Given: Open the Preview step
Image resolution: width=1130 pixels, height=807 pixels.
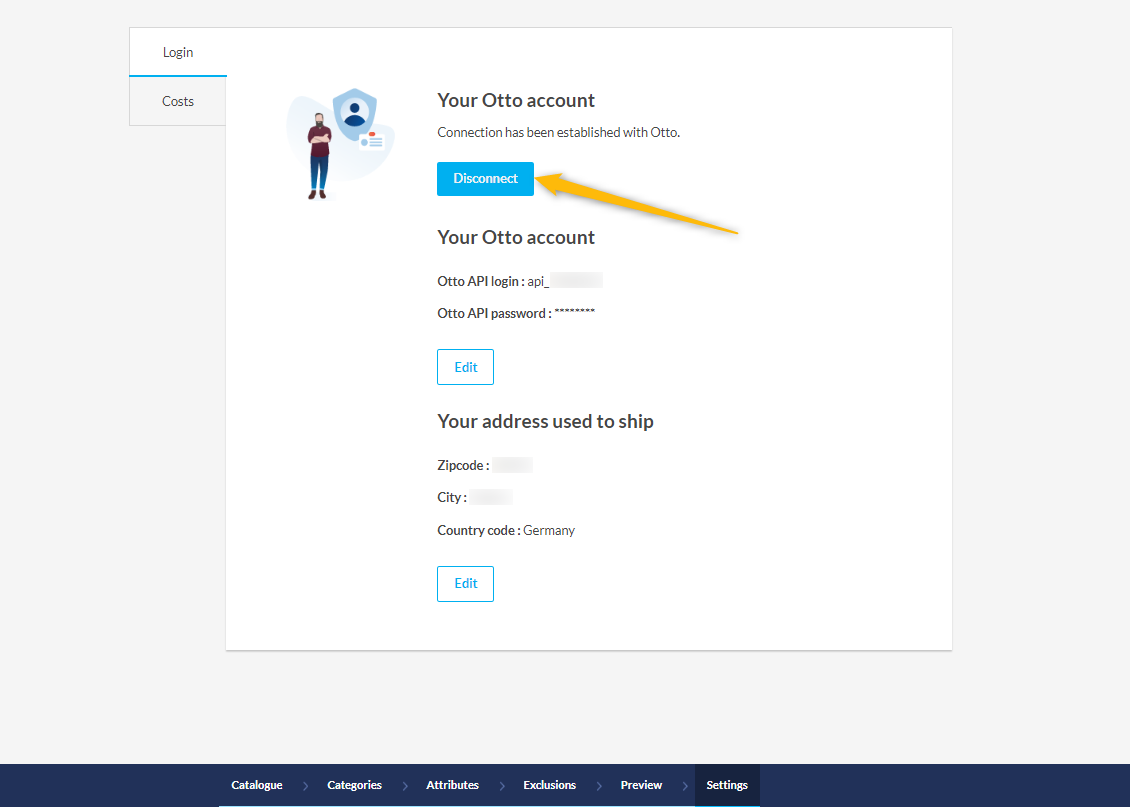Looking at the screenshot, I should coord(641,785).
